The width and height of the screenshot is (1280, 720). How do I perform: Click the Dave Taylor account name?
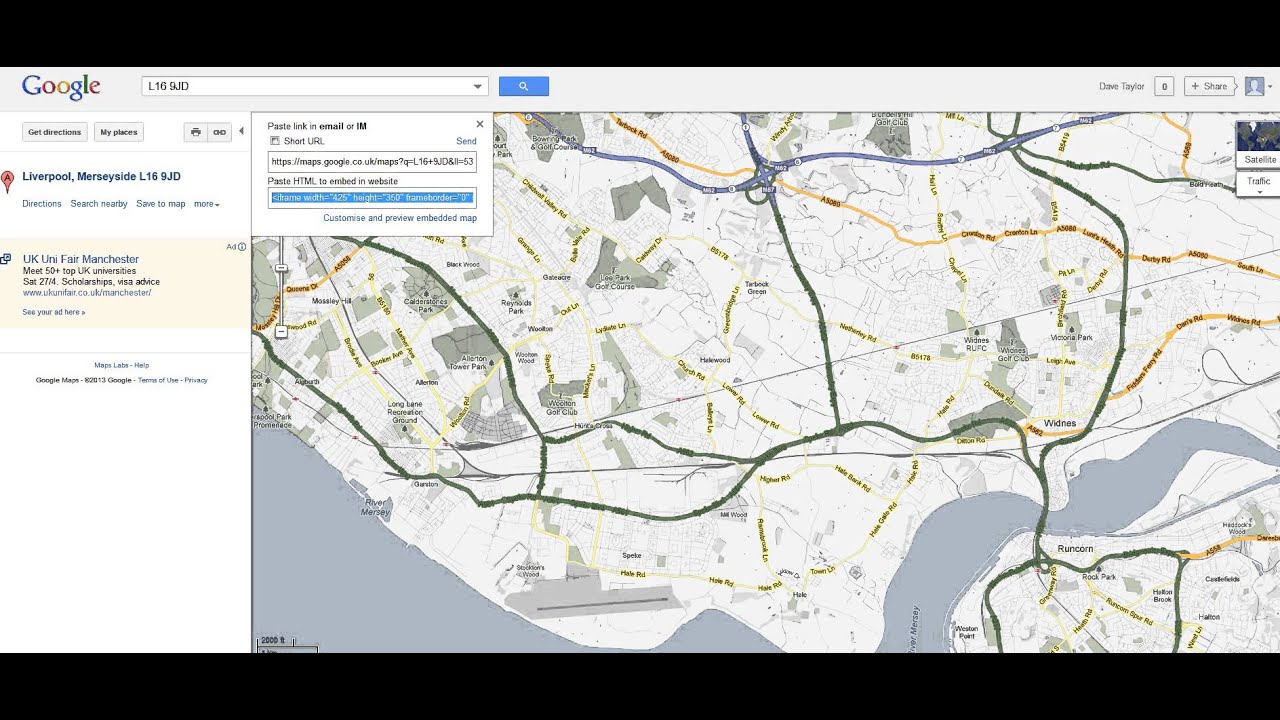[x=1122, y=87]
